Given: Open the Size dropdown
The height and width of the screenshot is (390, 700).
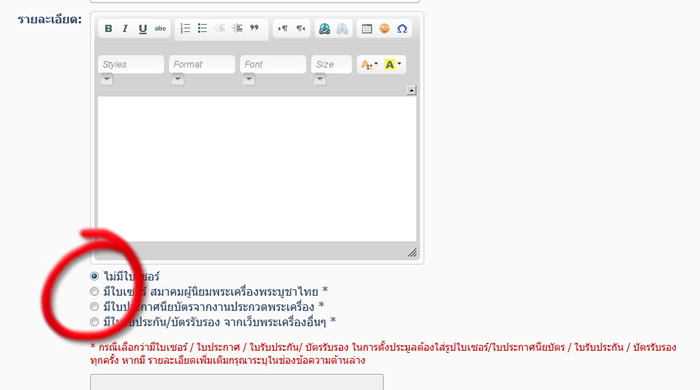Looking at the screenshot, I should point(331,64).
